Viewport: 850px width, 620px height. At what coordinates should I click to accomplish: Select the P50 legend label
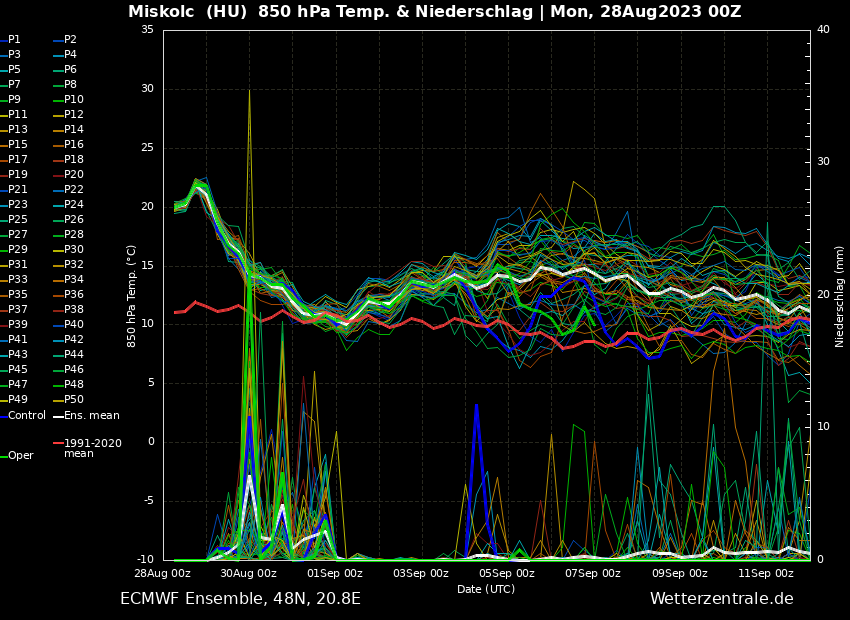coord(74,400)
